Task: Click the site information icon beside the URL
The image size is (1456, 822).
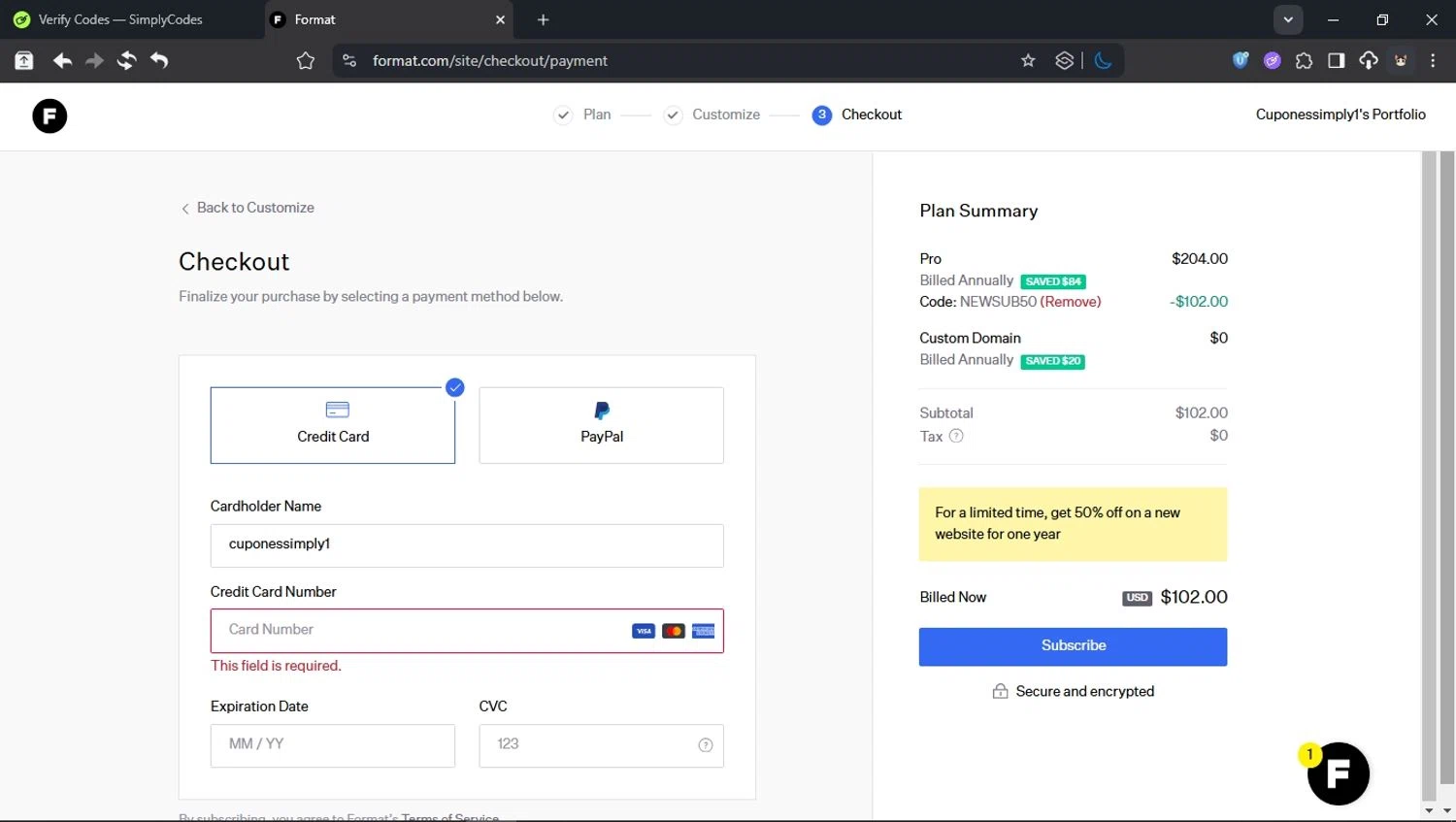Action: click(x=349, y=60)
